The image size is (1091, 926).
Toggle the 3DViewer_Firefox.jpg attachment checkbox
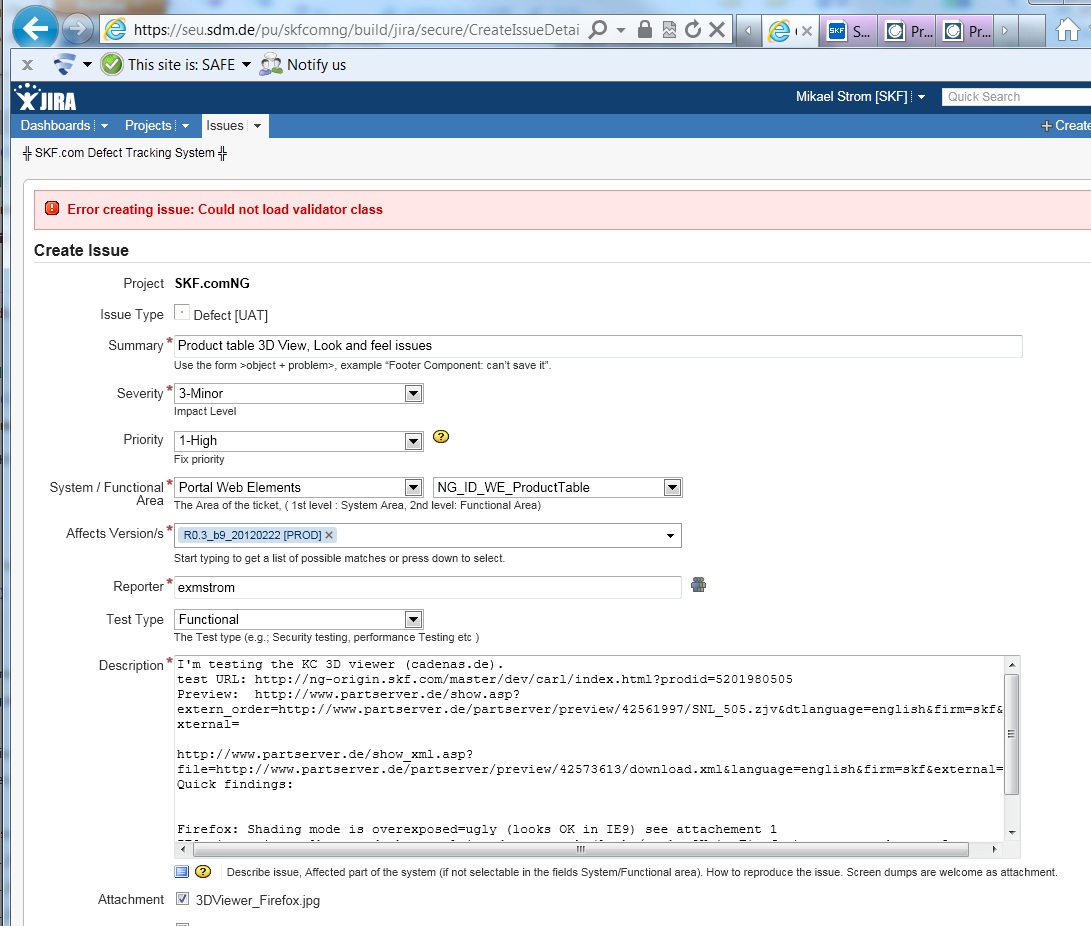182,899
